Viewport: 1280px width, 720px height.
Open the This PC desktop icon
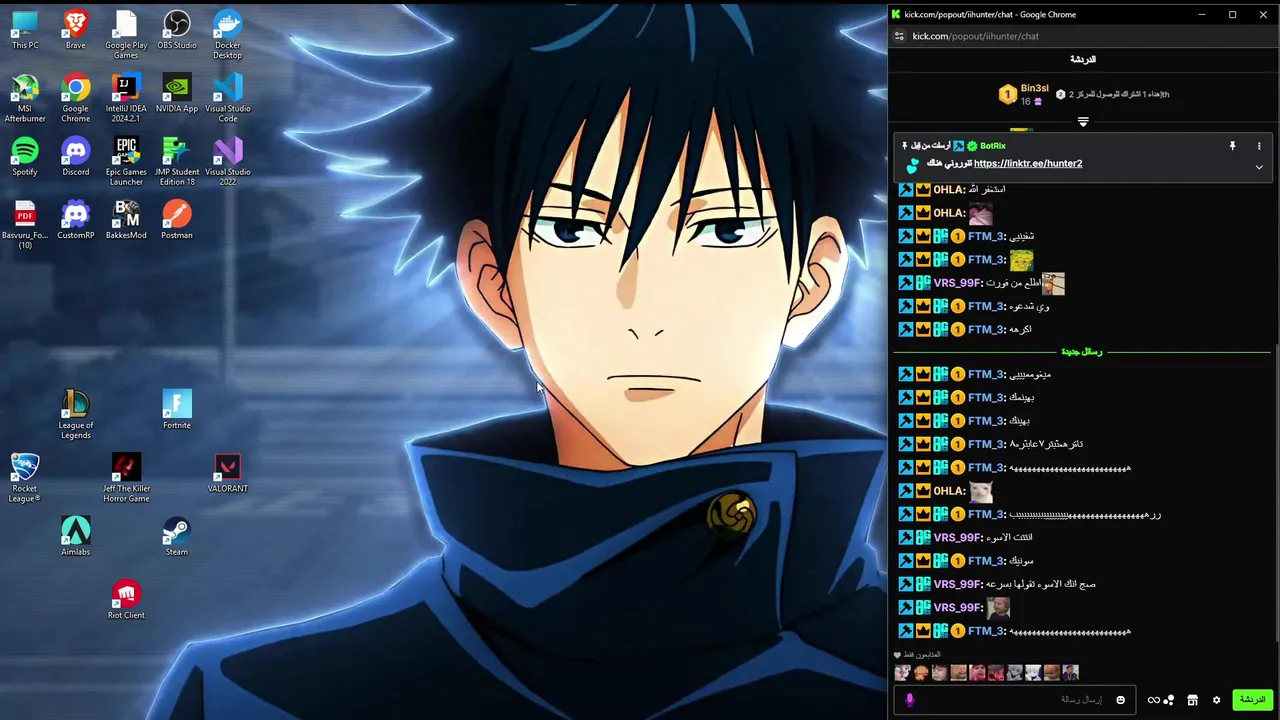[x=25, y=30]
